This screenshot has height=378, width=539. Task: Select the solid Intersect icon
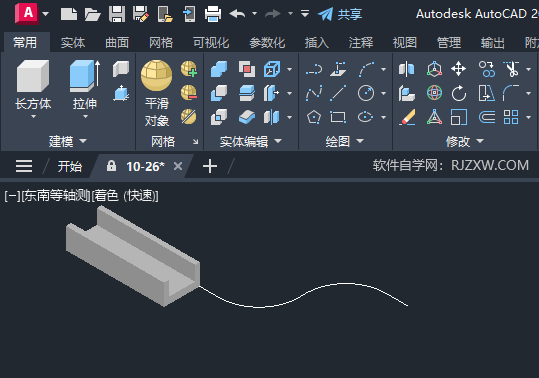(219, 117)
